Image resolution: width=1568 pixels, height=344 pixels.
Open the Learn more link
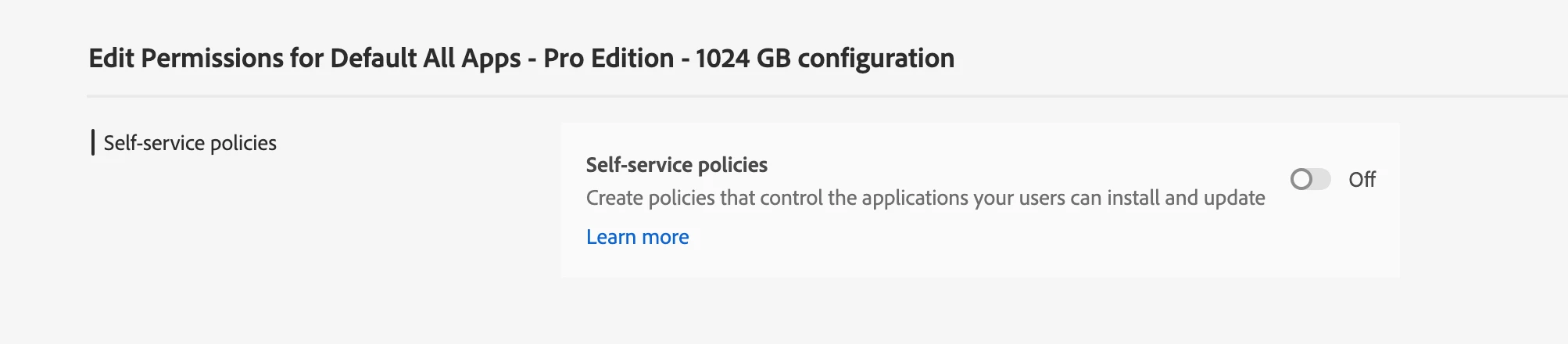(637, 237)
